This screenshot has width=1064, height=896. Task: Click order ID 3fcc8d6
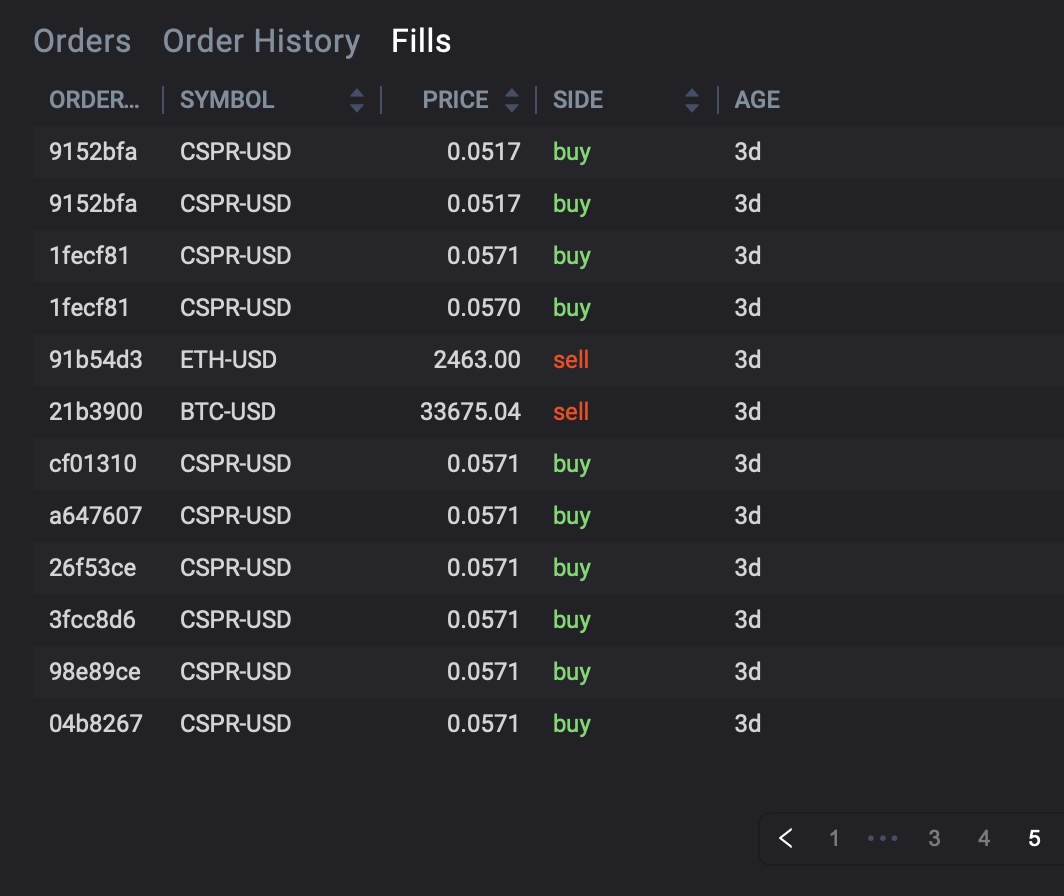click(92, 620)
